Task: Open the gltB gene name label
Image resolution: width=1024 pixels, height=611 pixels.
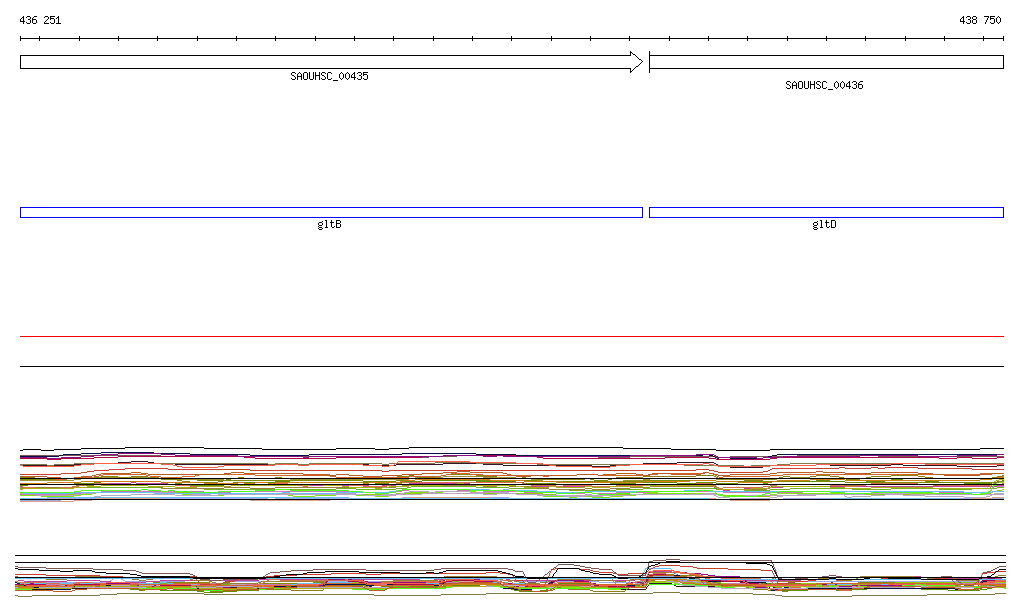Action: 329,225
